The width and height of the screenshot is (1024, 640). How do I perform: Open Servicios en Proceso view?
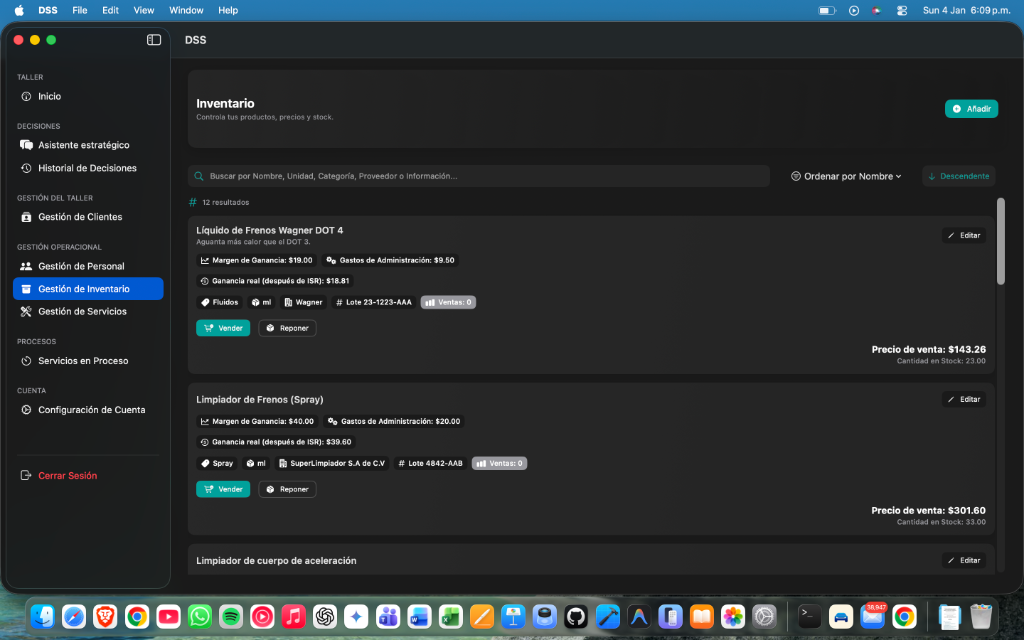(x=82, y=360)
